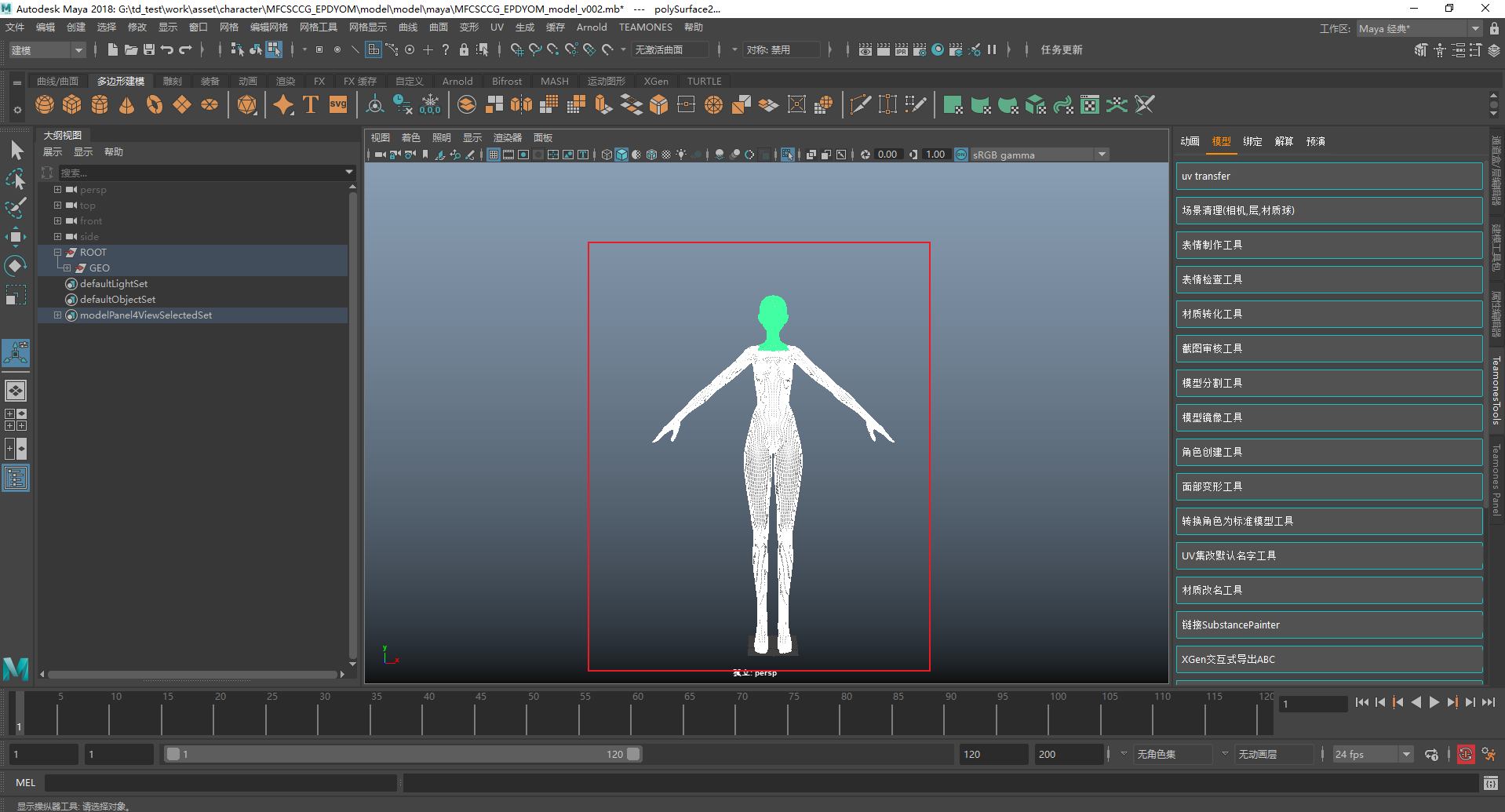Image resolution: width=1505 pixels, height=812 pixels.
Task: Select the Lasso tool in the toolbox
Action: pos(16,180)
